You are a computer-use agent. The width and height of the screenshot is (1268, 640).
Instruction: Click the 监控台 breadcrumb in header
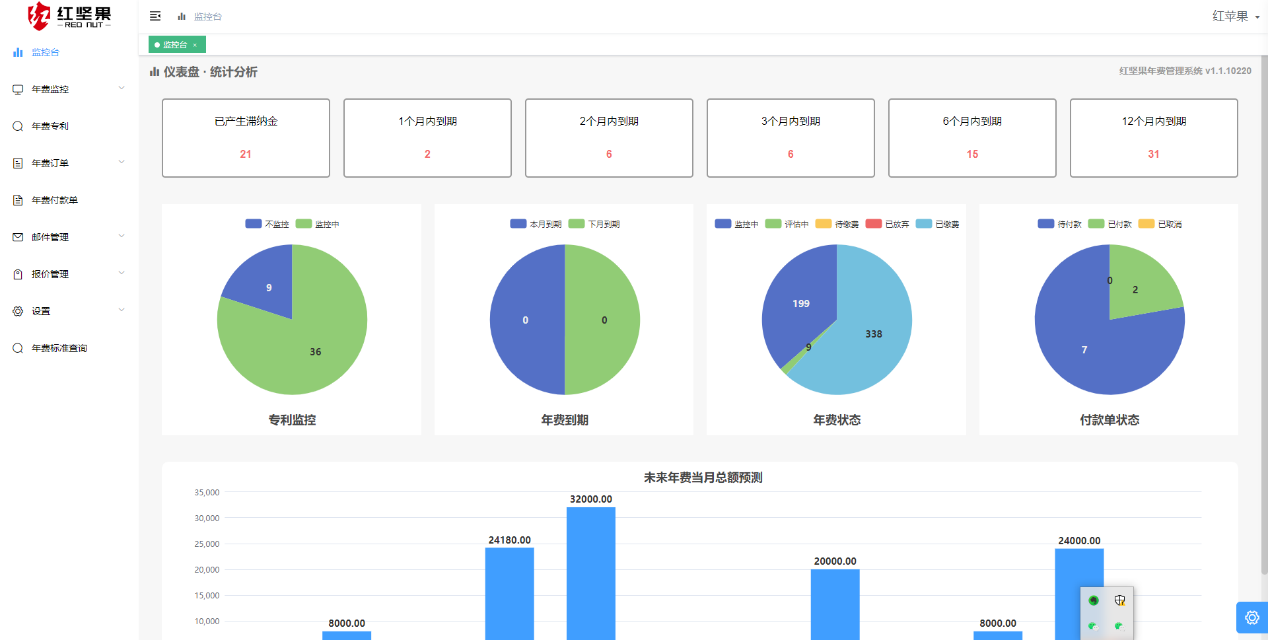208,17
